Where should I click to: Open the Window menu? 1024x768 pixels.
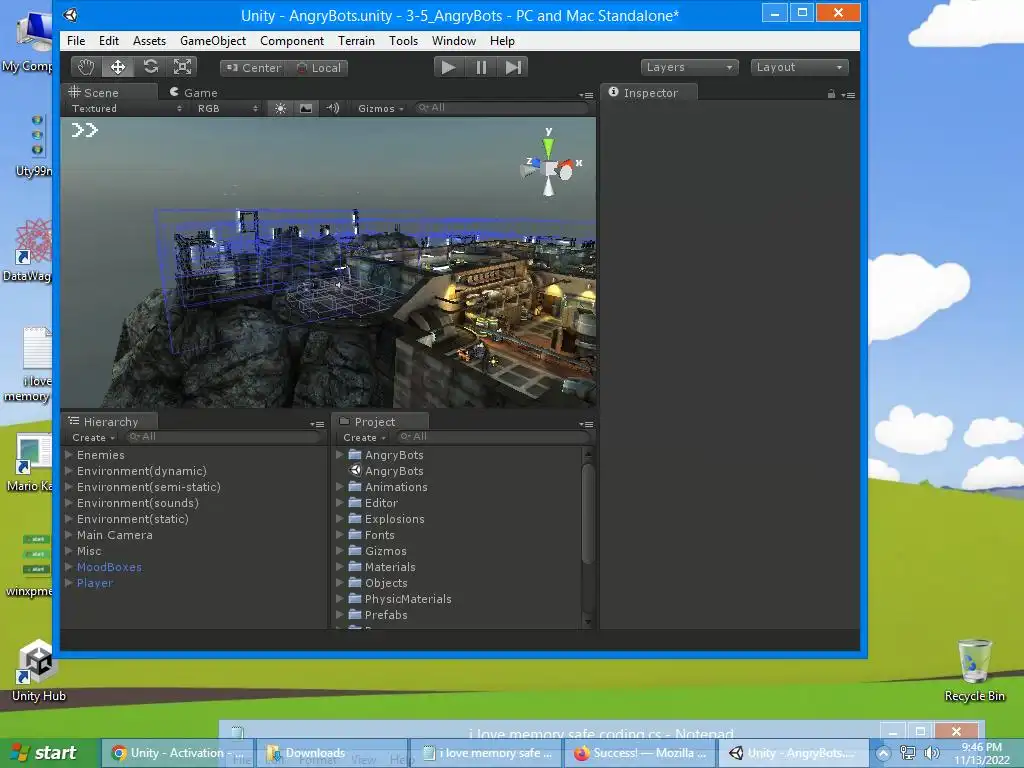tap(454, 40)
